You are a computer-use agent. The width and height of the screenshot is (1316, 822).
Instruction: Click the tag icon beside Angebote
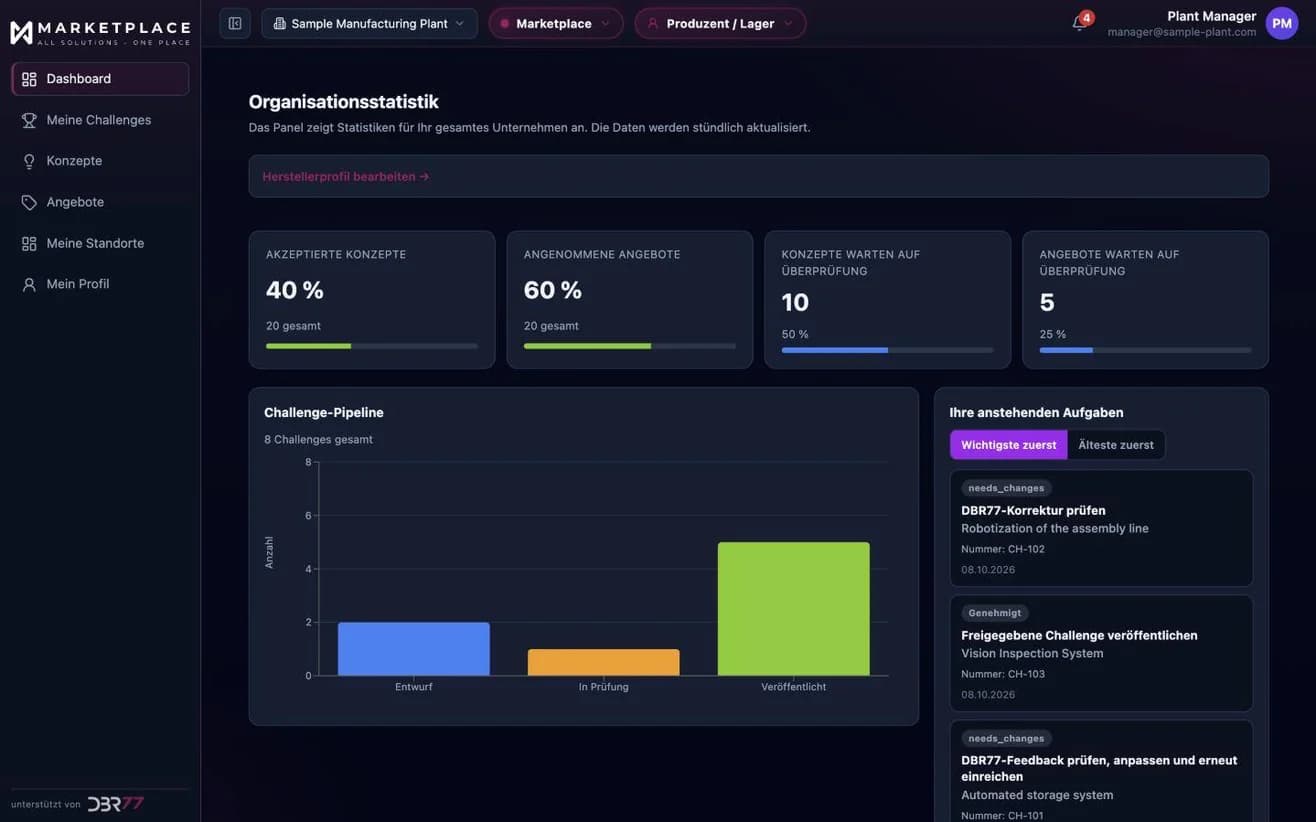click(x=29, y=202)
